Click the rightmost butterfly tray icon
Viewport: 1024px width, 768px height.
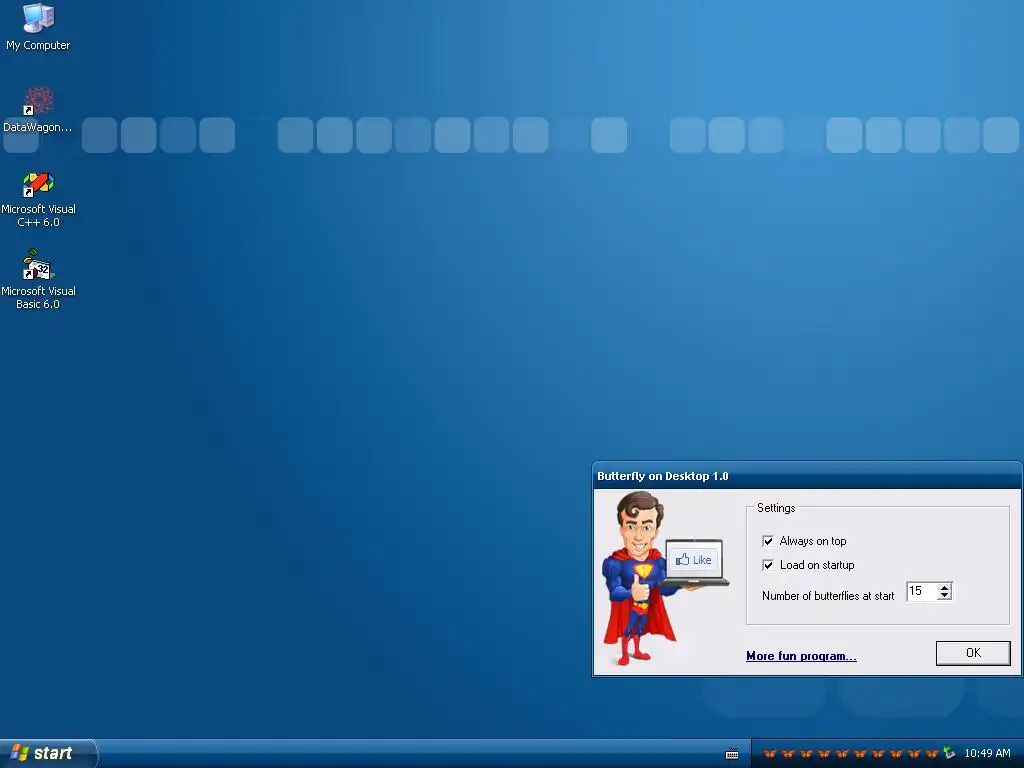(x=932, y=754)
